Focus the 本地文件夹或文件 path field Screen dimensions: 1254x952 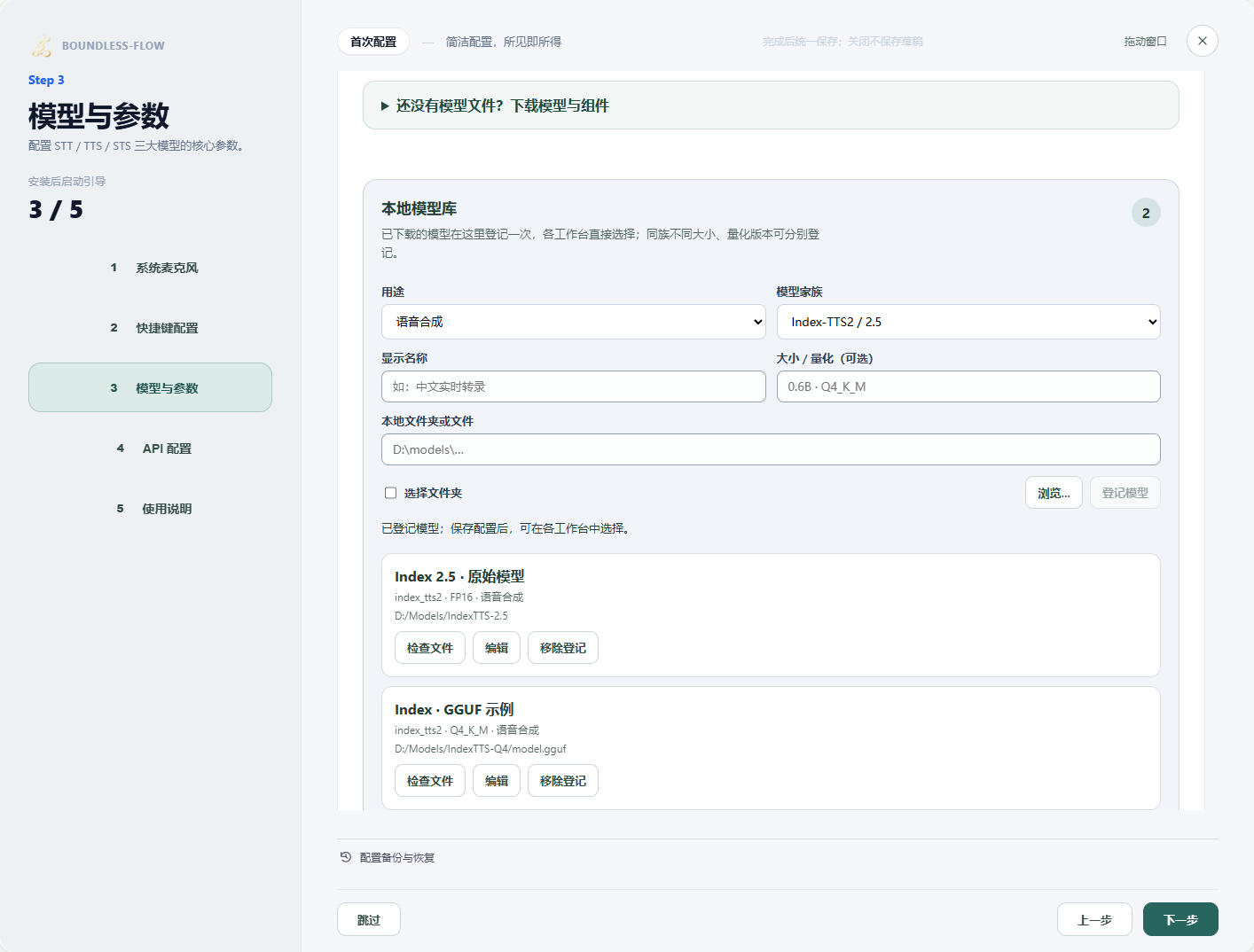[771, 449]
